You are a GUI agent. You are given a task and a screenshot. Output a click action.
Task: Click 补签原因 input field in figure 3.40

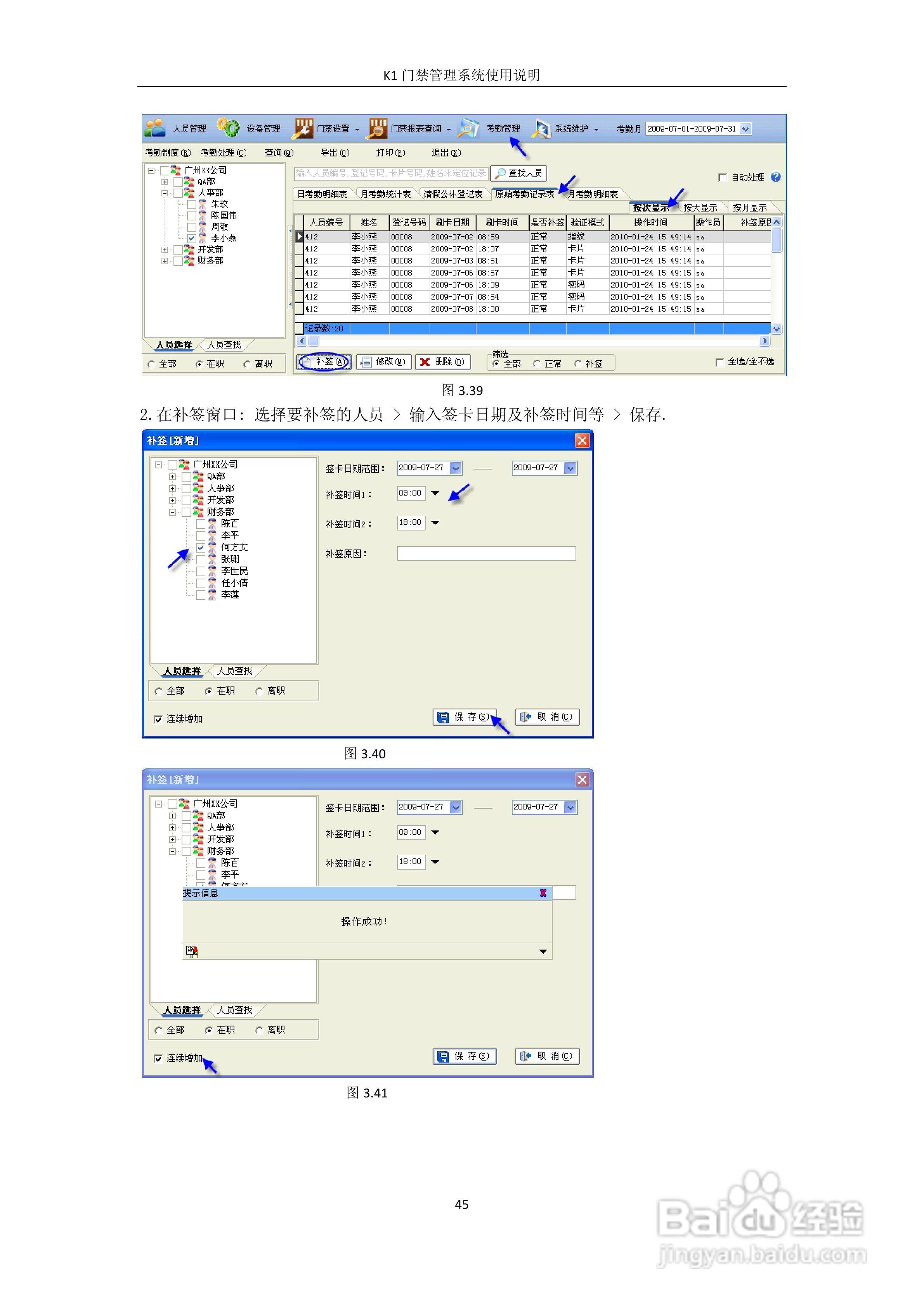point(486,553)
